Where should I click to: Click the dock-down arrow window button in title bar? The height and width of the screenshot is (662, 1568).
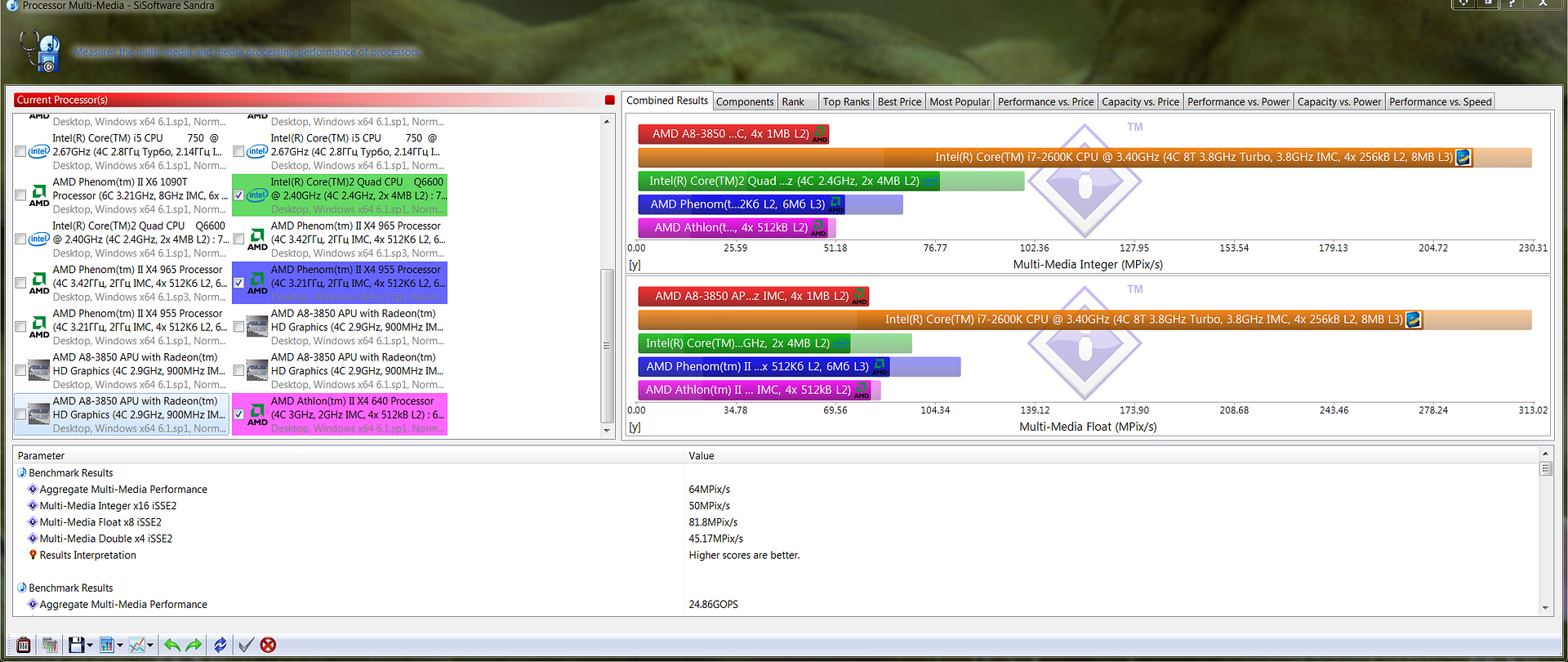[x=1486, y=3]
